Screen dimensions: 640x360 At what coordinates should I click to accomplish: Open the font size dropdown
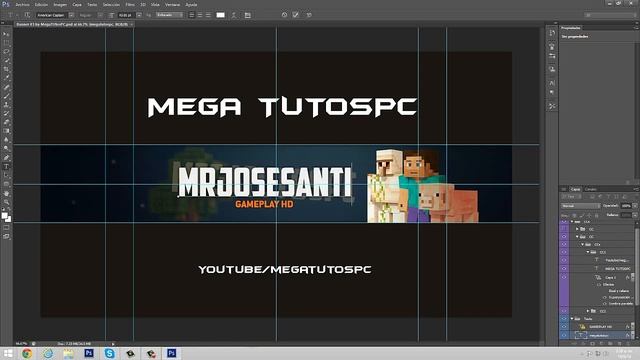pyautogui.click(x=139, y=15)
